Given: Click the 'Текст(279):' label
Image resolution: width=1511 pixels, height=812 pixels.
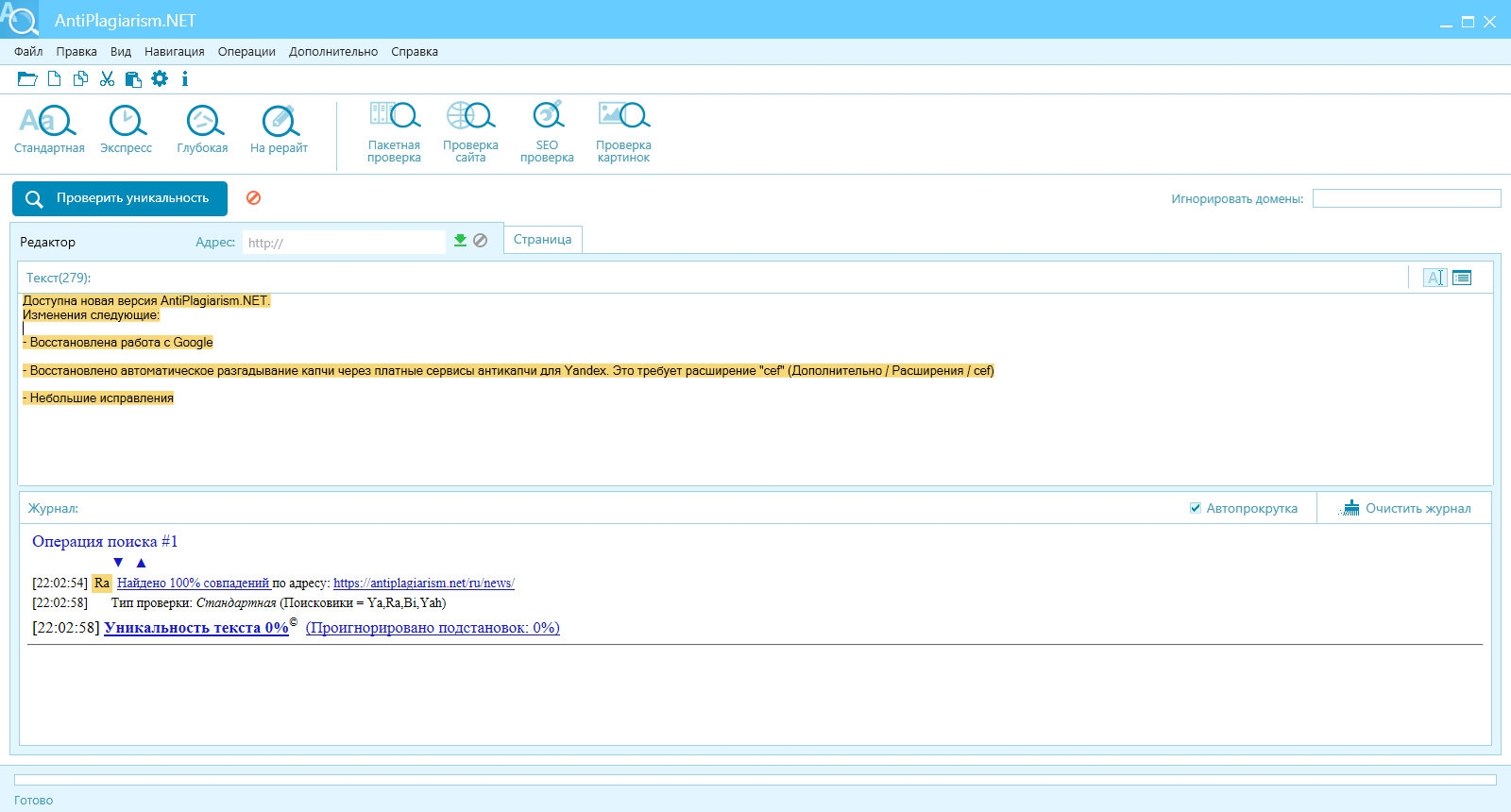Looking at the screenshot, I should pos(59,279).
